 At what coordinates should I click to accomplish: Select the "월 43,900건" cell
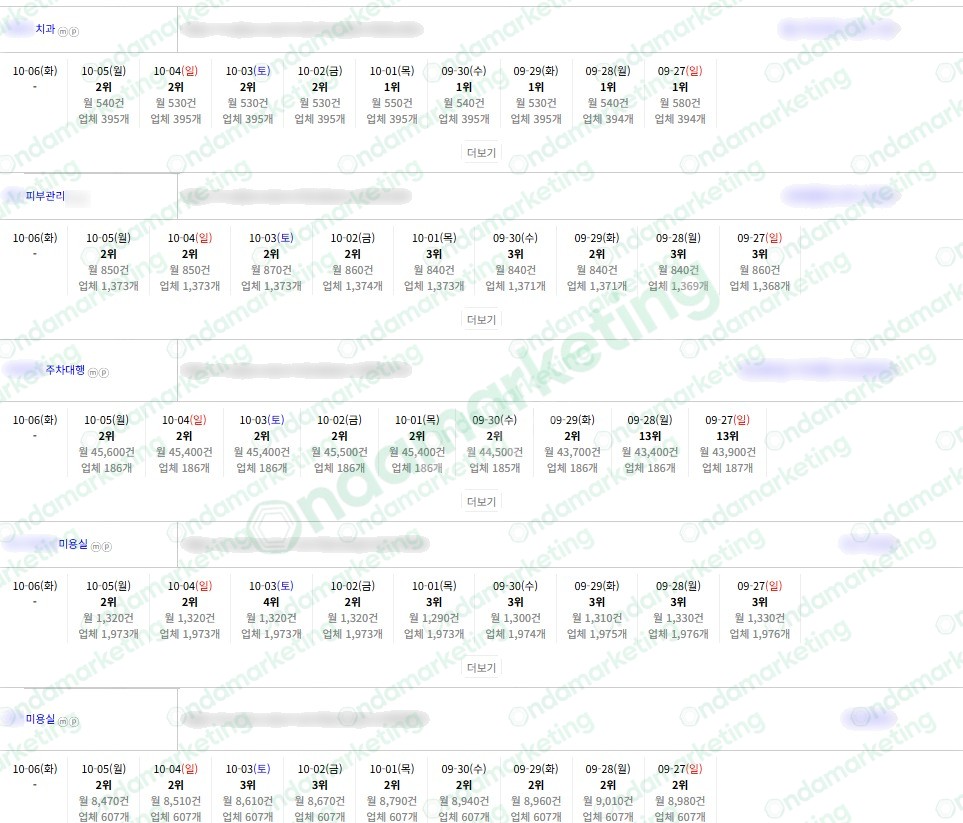click(x=728, y=452)
